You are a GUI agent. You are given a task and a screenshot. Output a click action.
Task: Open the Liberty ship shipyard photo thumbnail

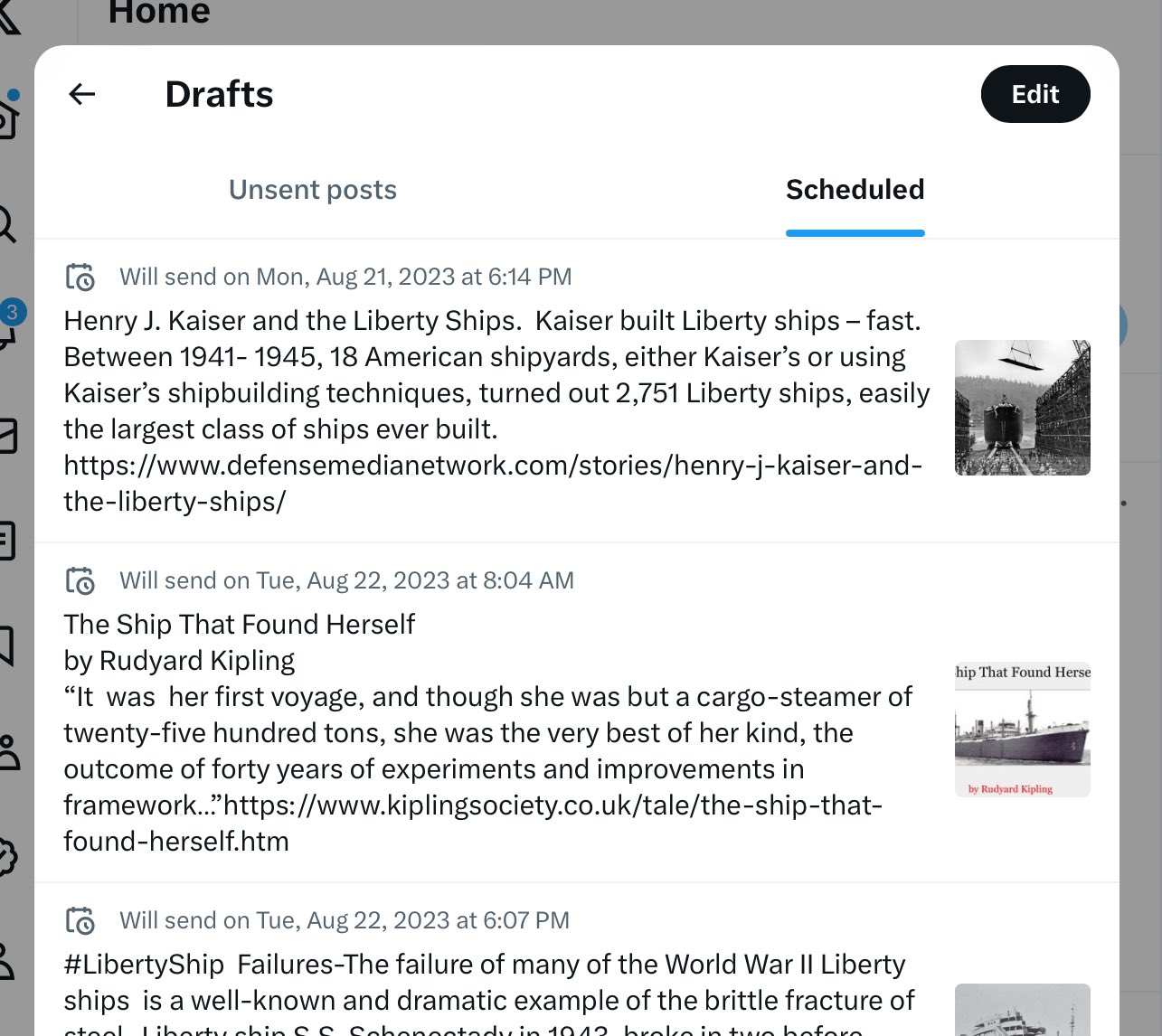point(1022,408)
